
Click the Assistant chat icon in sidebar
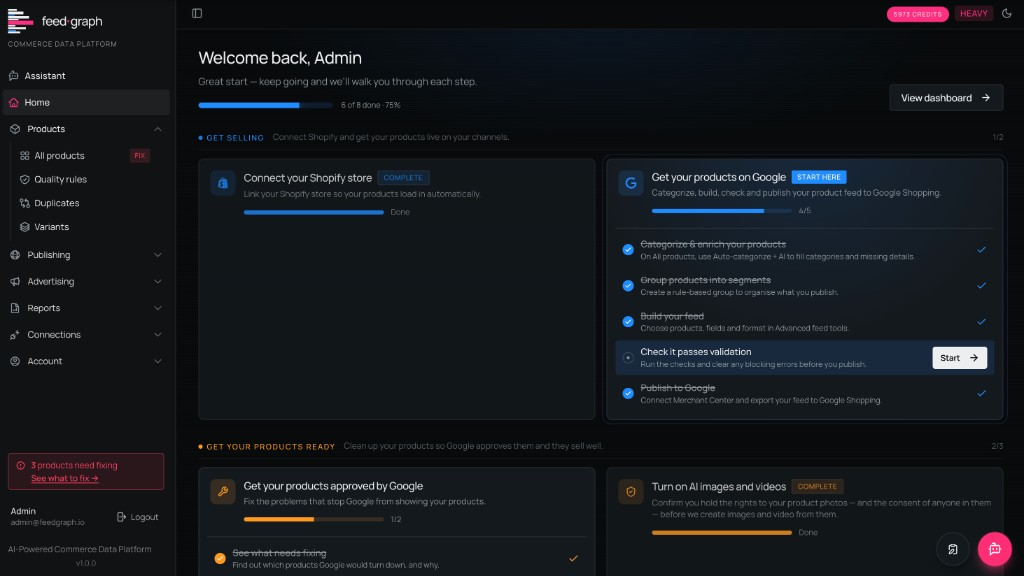pyautogui.click(x=14, y=76)
